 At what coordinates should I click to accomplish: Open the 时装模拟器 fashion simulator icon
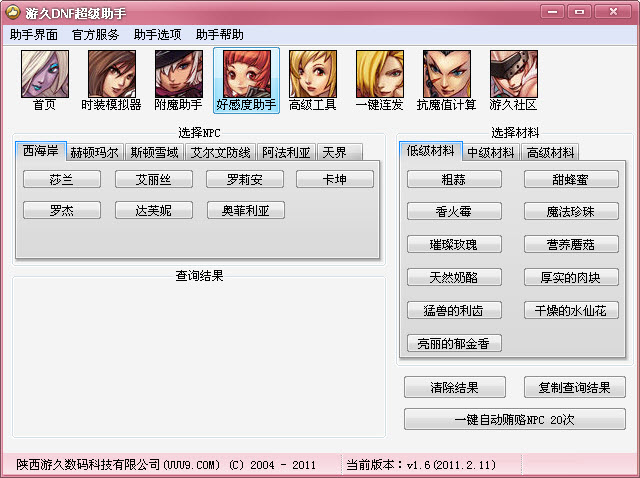pos(111,80)
